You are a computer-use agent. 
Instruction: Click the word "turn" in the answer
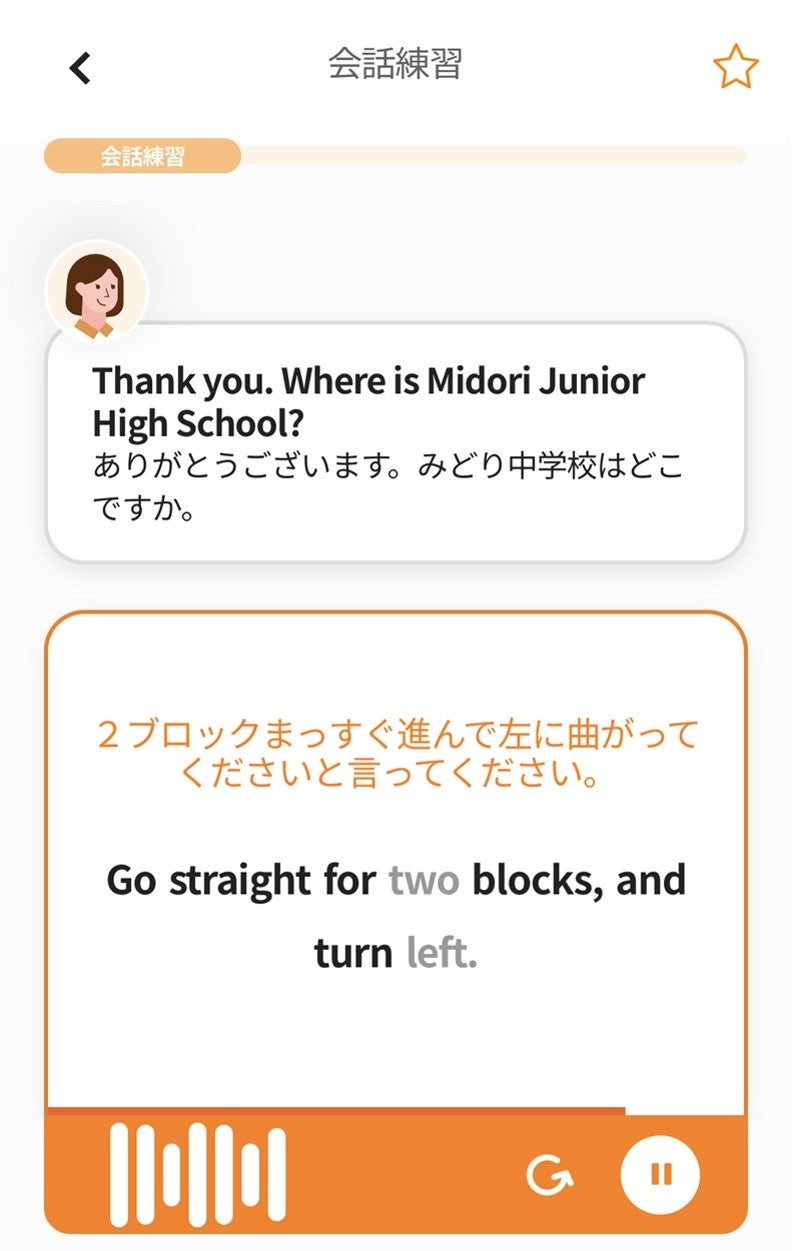click(353, 953)
